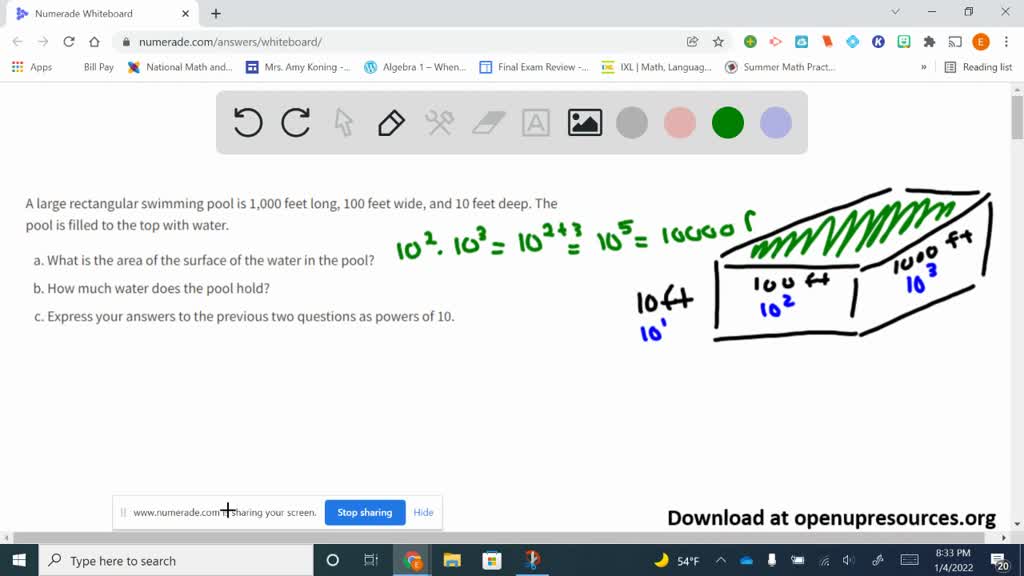Open IXL Math, Language bookmark
This screenshot has height=576, width=1024.
656,67
